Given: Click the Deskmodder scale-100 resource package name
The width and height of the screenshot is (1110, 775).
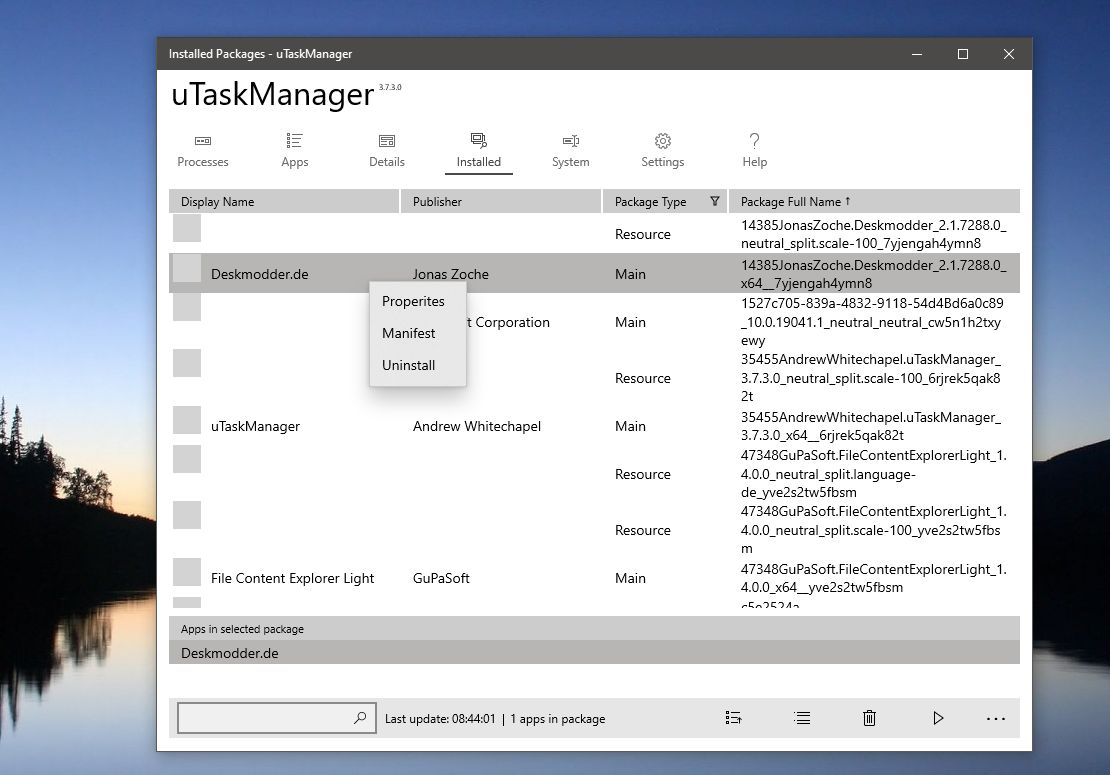Looking at the screenshot, I should click(873, 234).
